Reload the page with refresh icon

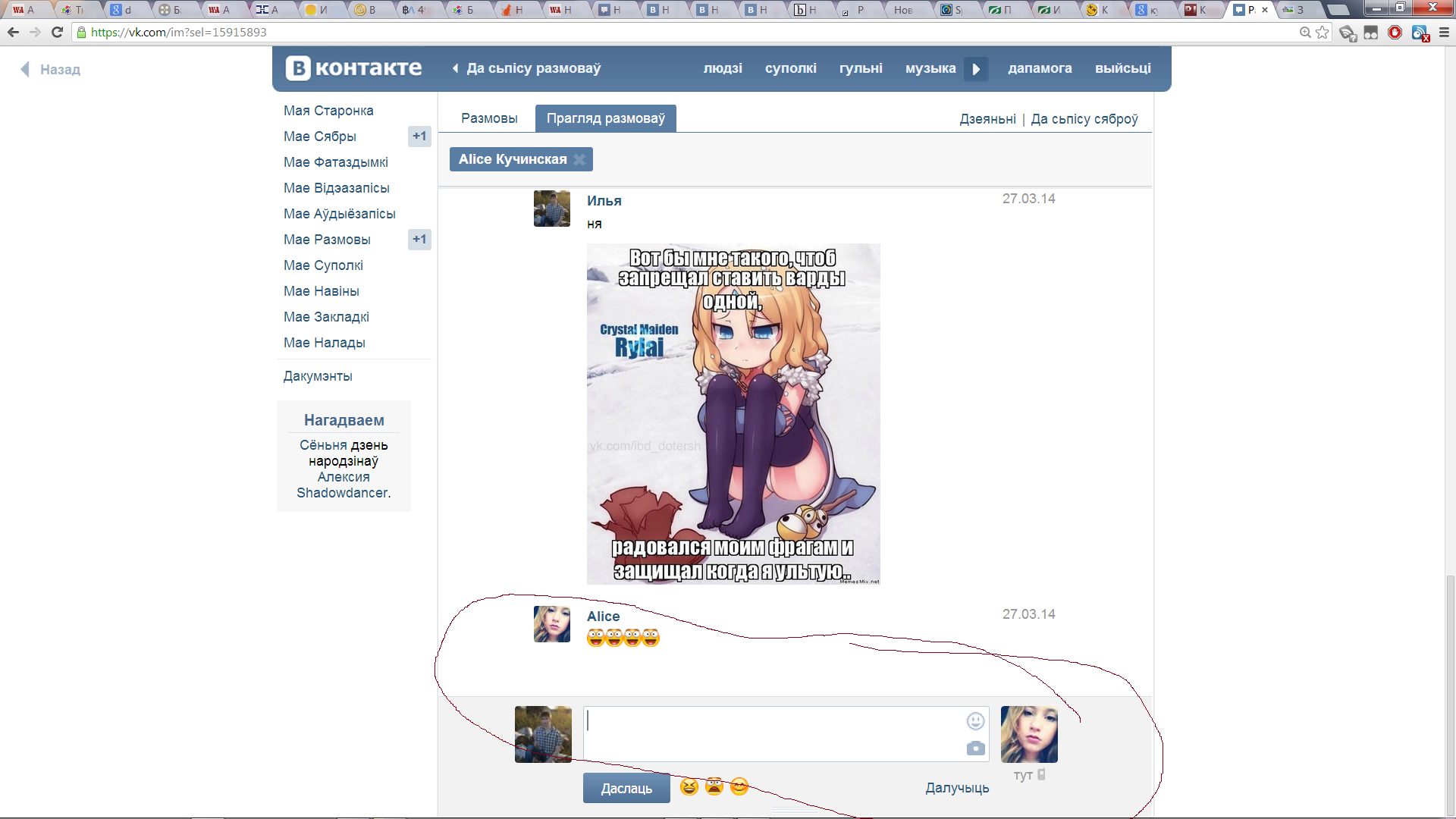click(57, 33)
